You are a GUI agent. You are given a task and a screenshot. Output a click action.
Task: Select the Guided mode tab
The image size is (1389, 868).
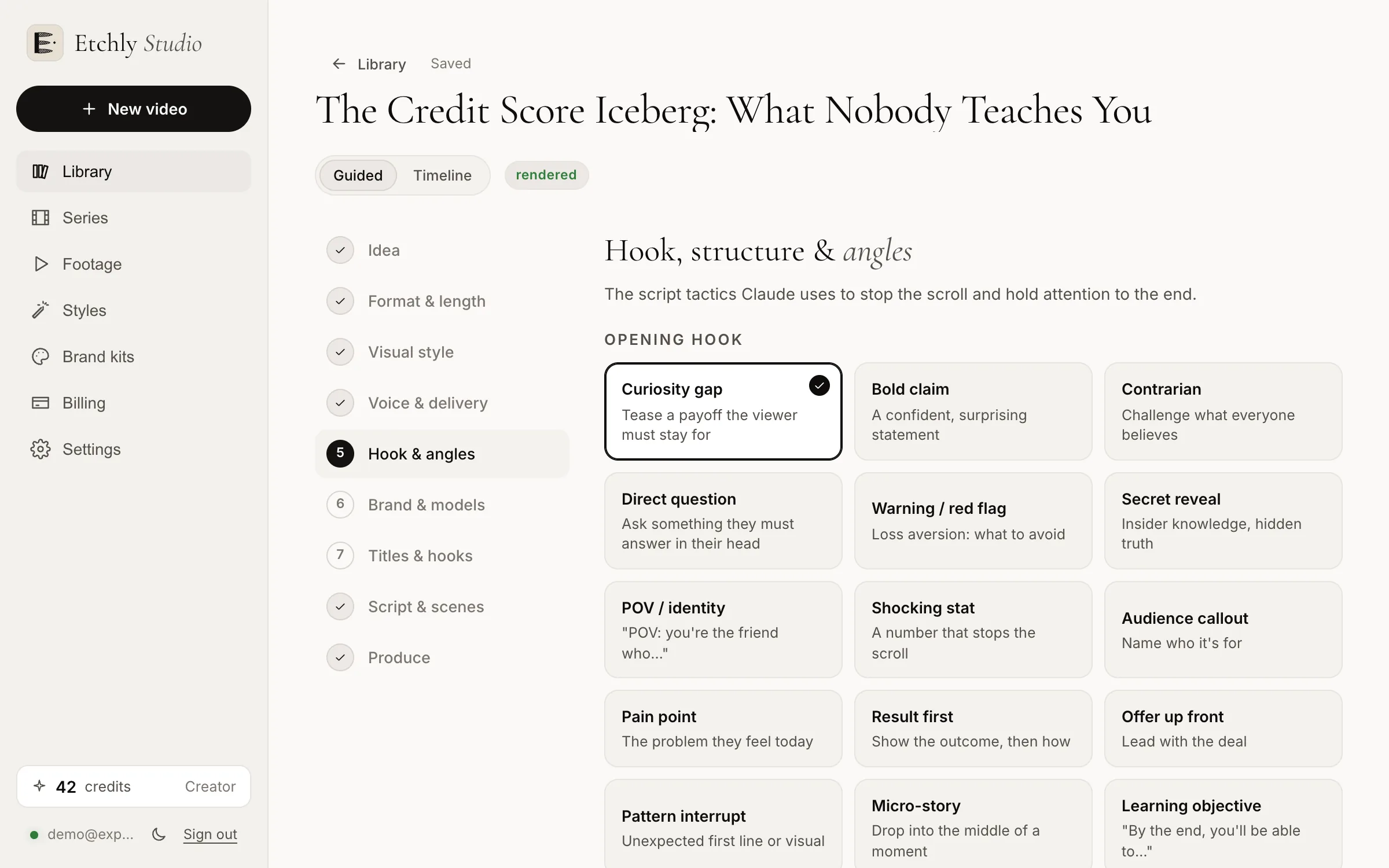click(x=358, y=175)
